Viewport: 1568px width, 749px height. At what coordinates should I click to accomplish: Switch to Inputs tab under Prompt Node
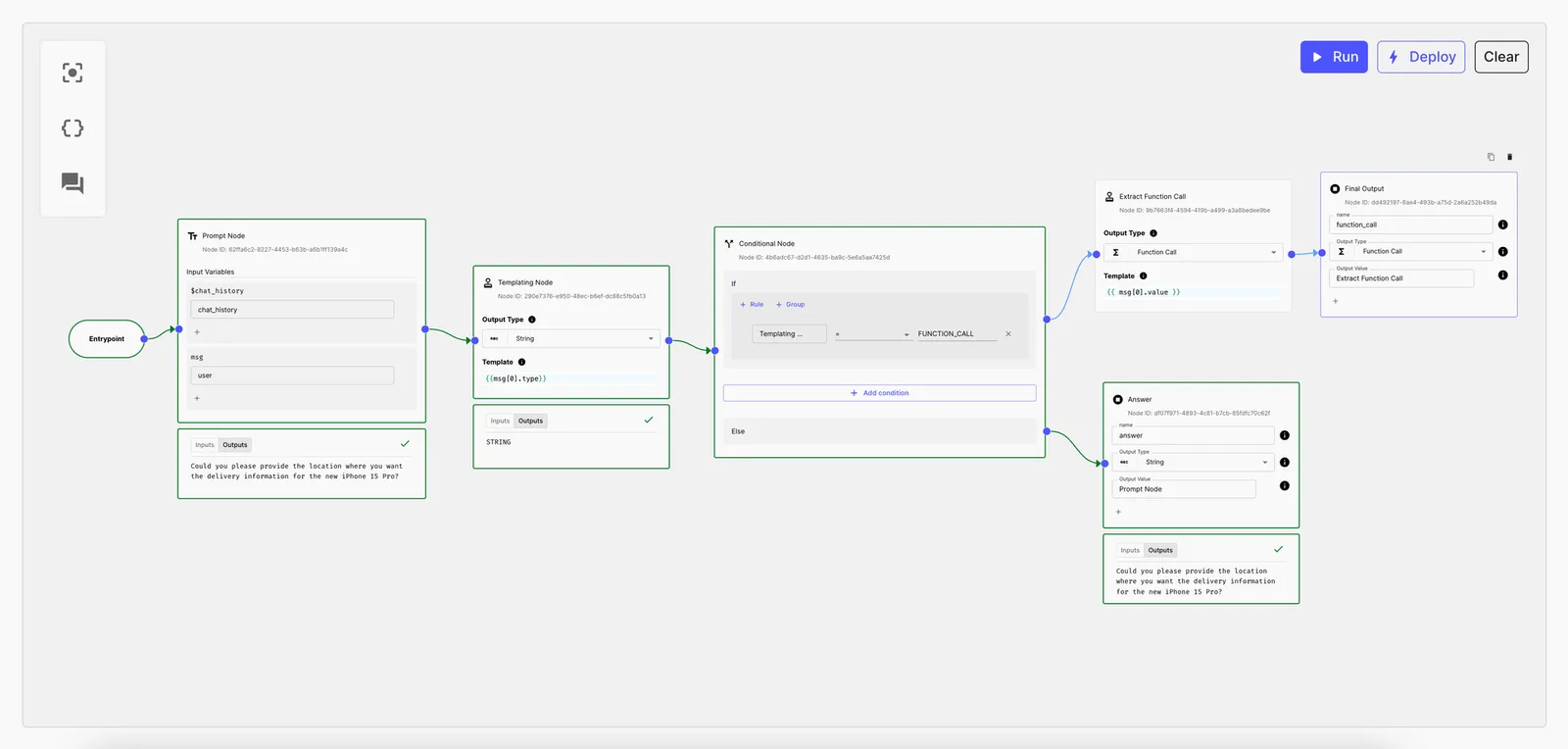[204, 445]
